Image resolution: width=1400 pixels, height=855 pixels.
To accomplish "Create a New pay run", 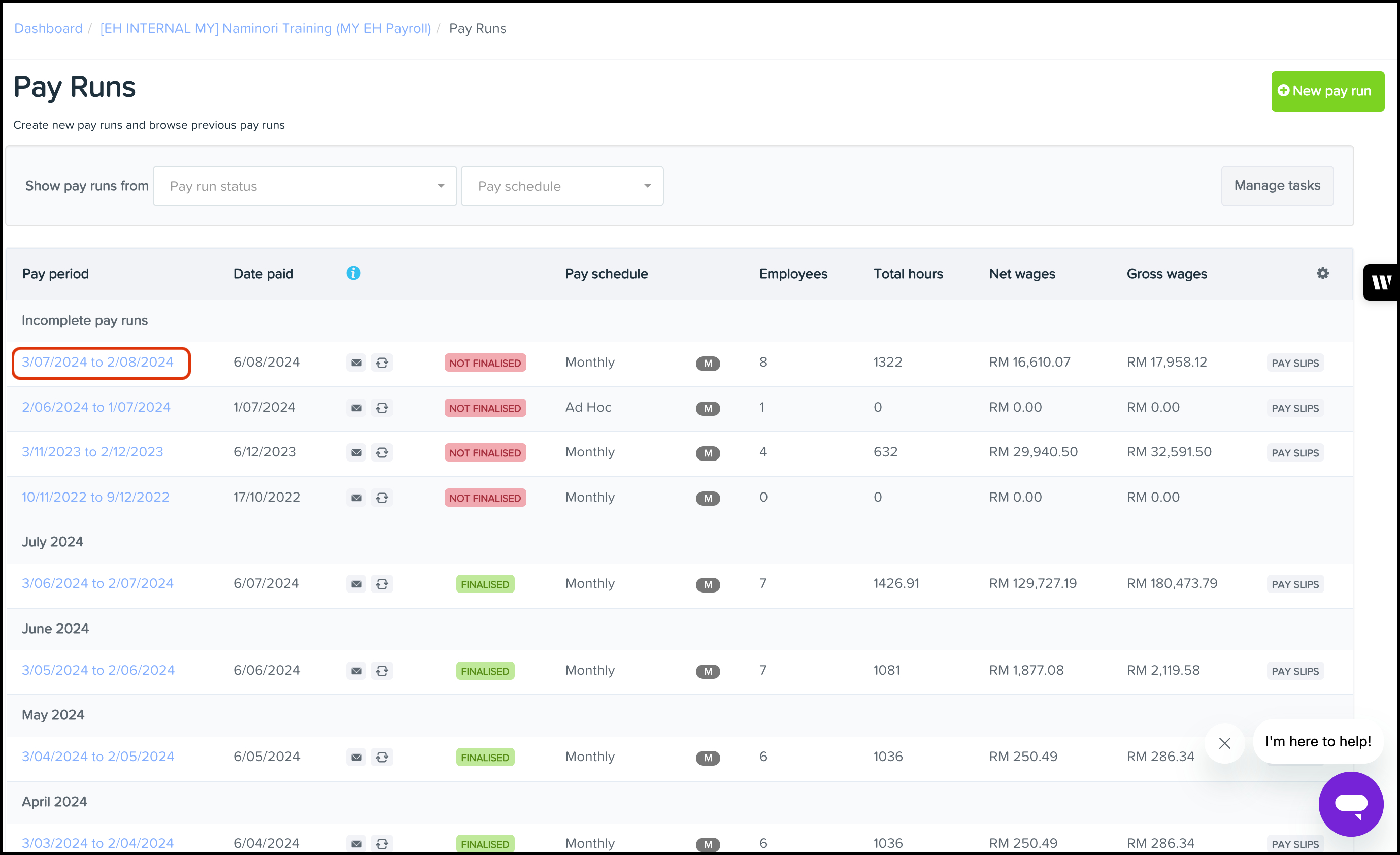I will pyautogui.click(x=1327, y=91).
